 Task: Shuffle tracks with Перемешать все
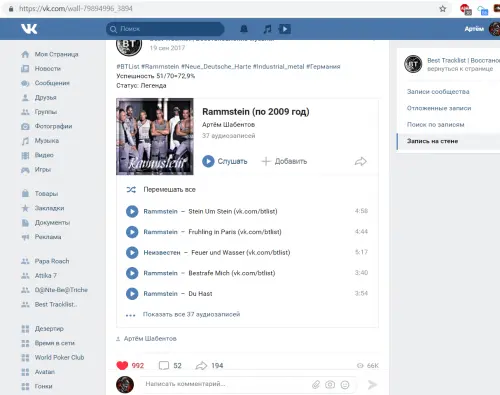click(161, 190)
